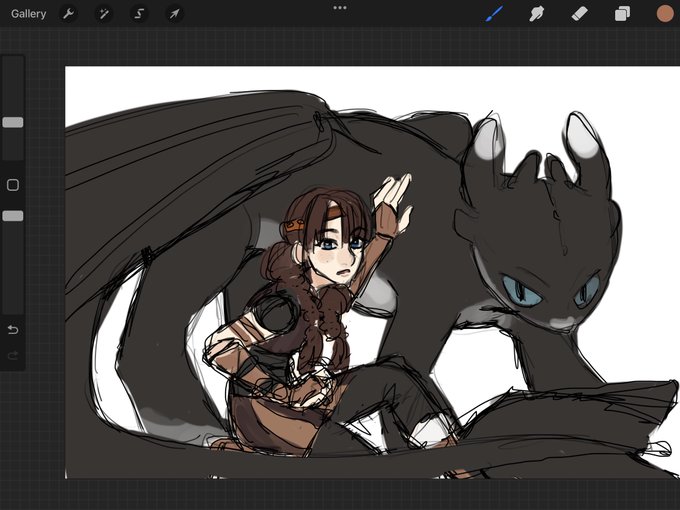Select the Eraser tool
The height and width of the screenshot is (510, 680).
(579, 14)
